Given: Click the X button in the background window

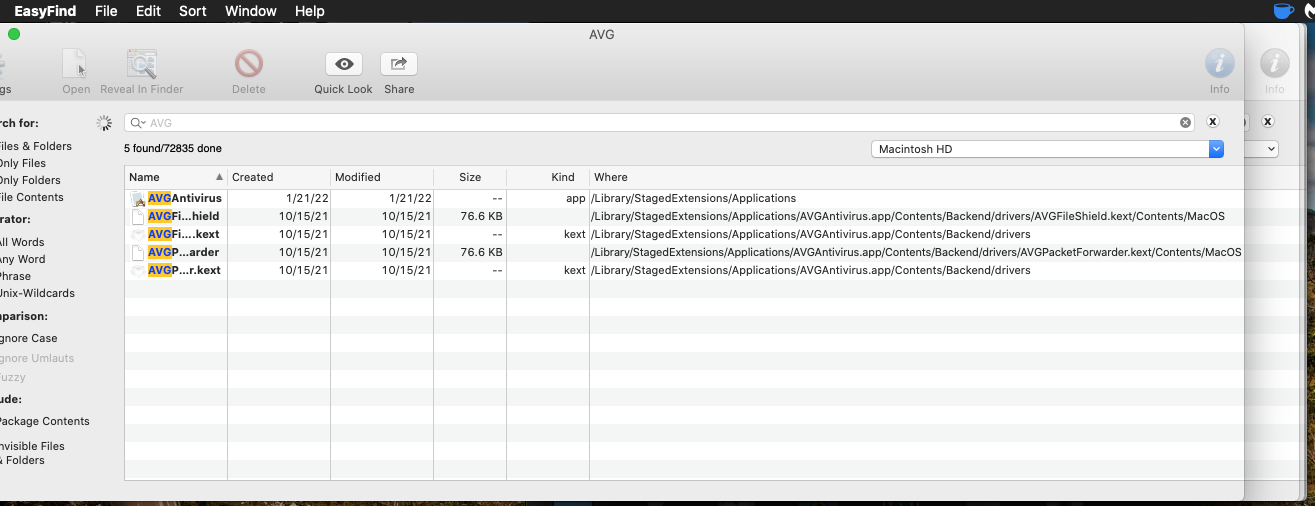Looking at the screenshot, I should tap(1267, 122).
